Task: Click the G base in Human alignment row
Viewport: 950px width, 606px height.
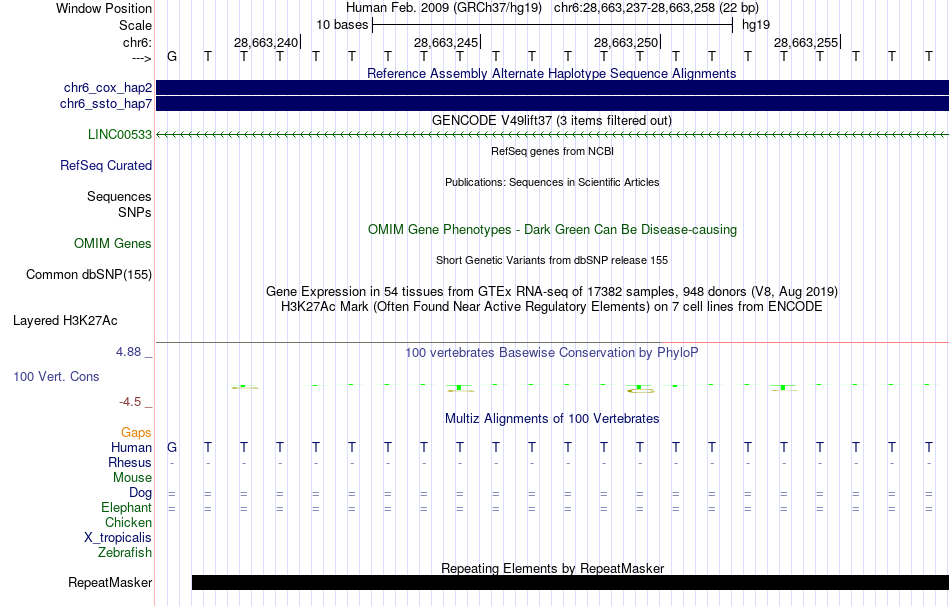Action: [x=172, y=447]
